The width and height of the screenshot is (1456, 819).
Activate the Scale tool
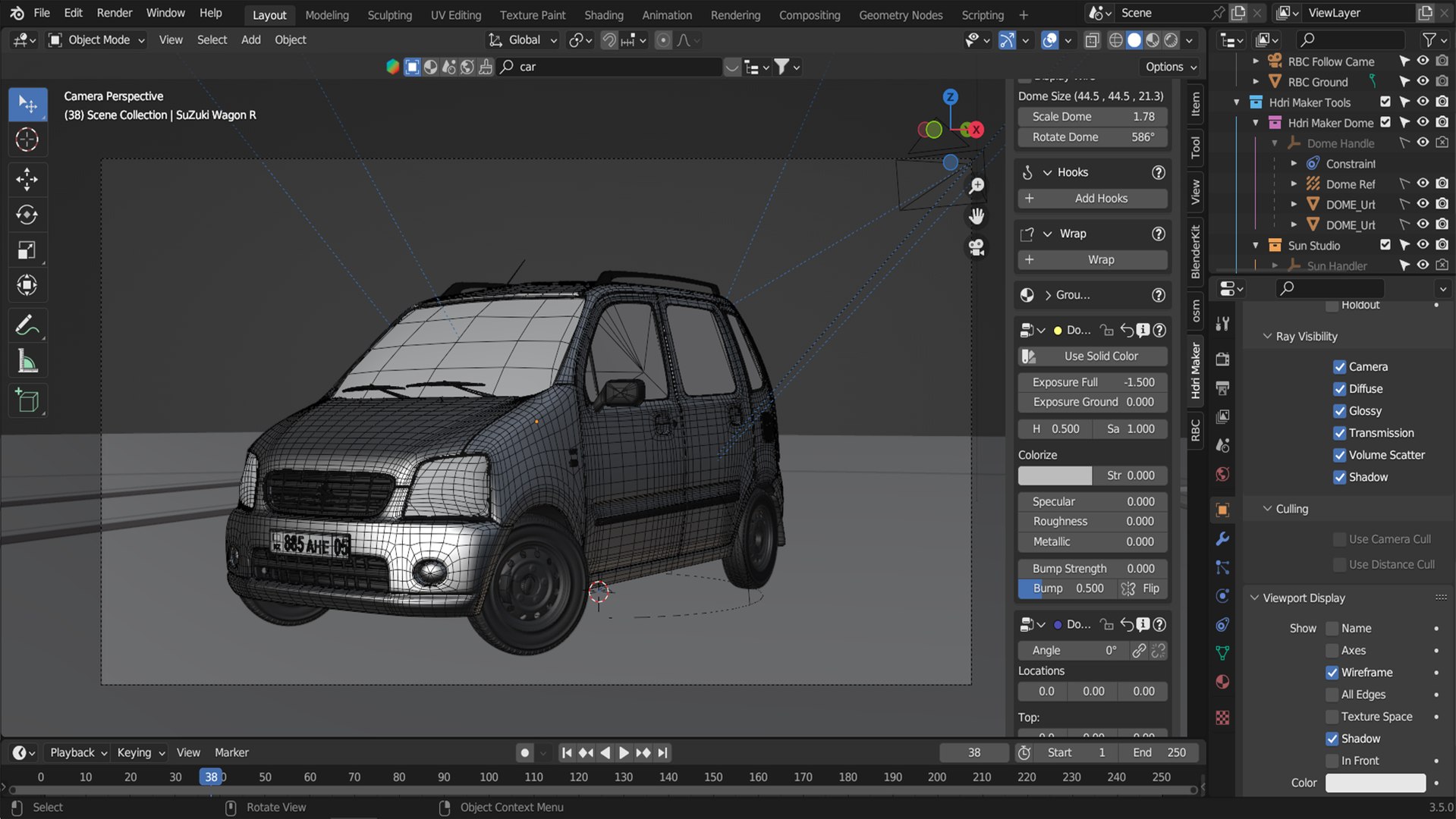point(27,250)
